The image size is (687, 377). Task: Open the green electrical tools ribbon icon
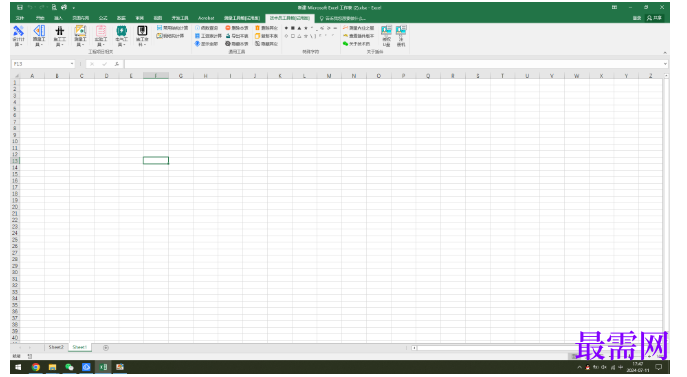coord(121,36)
